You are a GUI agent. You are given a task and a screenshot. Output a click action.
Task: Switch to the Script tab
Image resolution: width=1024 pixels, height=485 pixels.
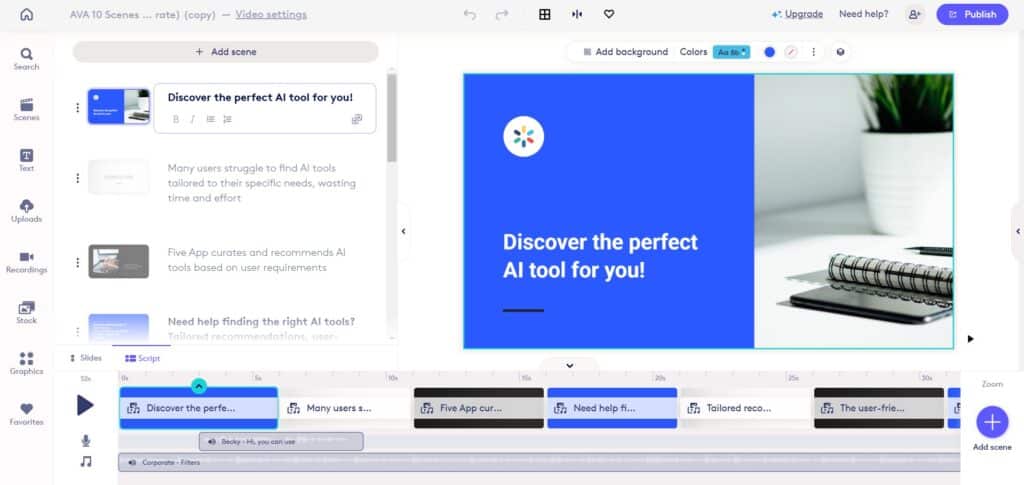click(142, 358)
